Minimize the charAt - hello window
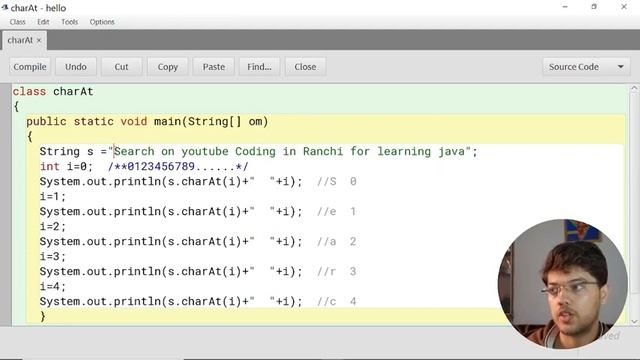 click(x=565, y=7)
